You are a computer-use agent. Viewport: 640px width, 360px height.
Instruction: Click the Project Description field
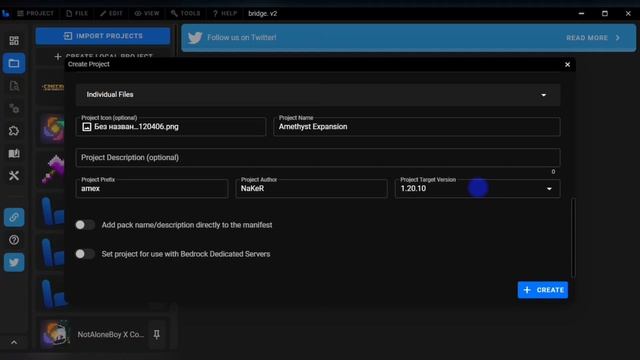click(318, 158)
